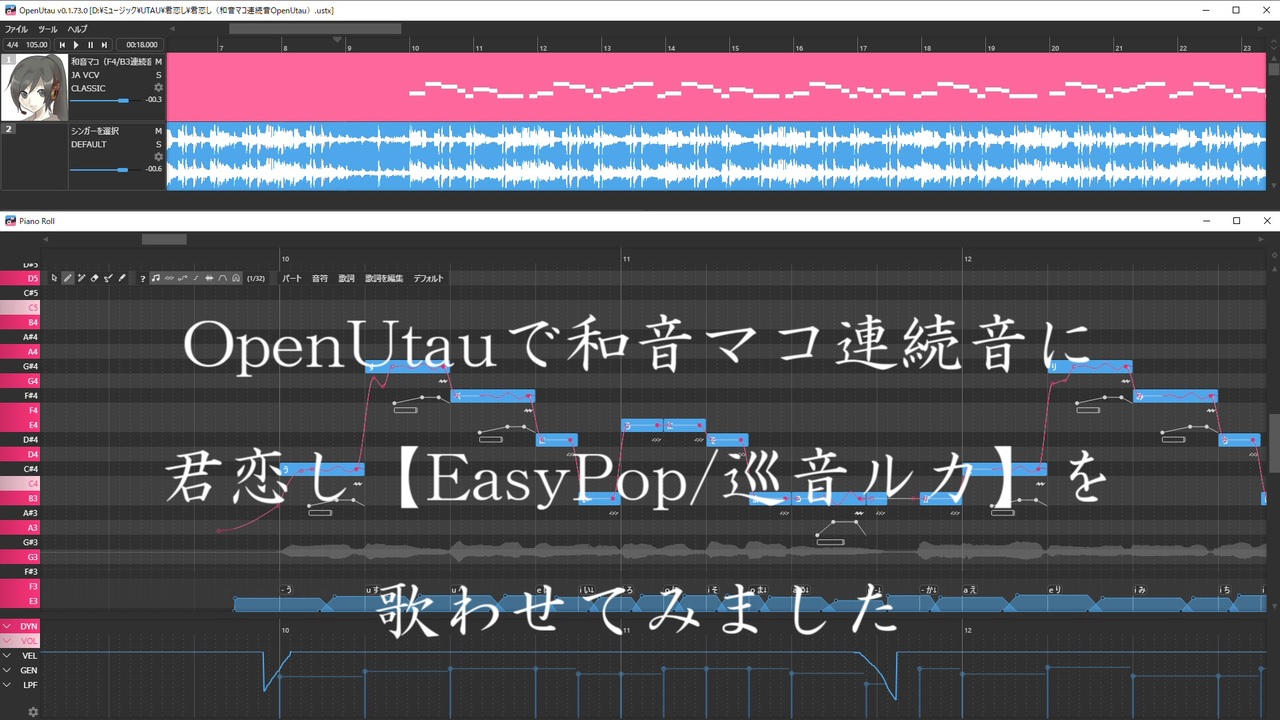
Task: Click the 105.00 tempo field
Action: tap(37, 45)
